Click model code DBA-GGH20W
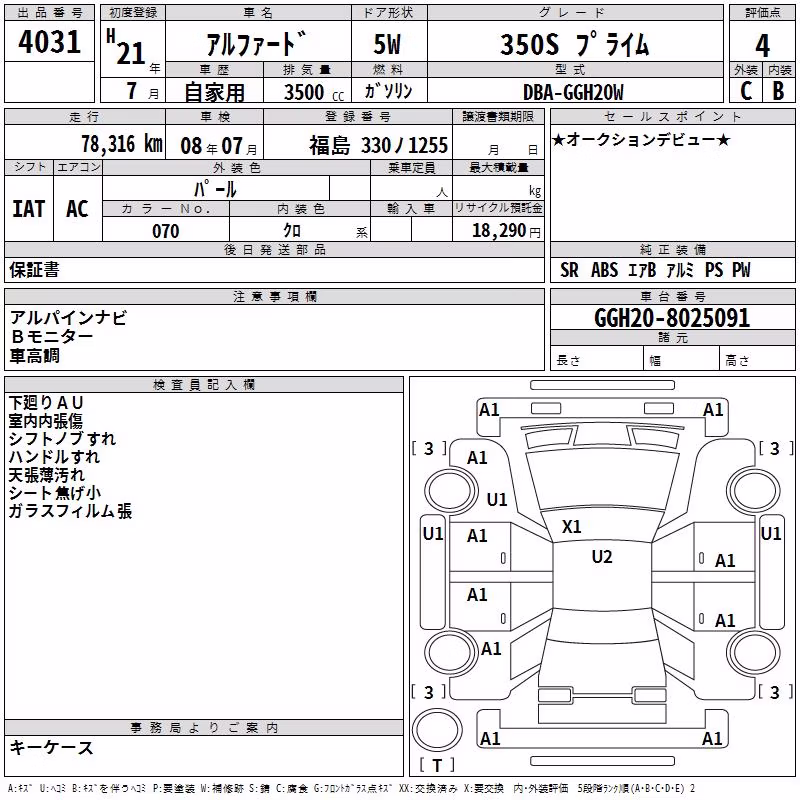 [x=573, y=92]
